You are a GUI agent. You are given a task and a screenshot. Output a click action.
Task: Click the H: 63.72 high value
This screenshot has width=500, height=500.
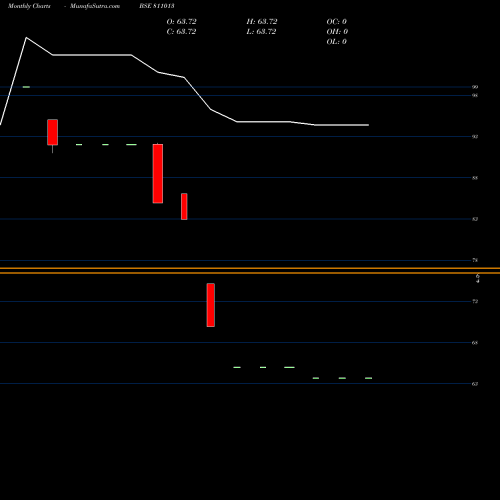click(x=262, y=22)
